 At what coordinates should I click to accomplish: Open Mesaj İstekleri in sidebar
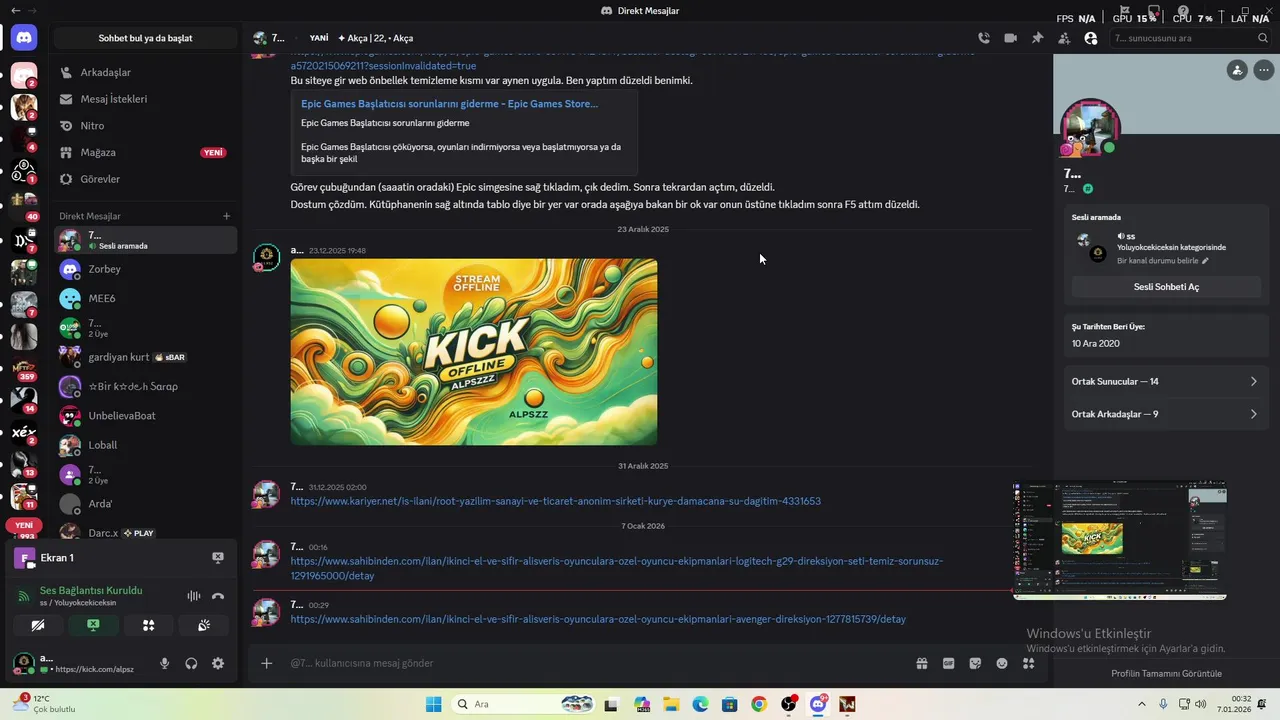pos(145,99)
